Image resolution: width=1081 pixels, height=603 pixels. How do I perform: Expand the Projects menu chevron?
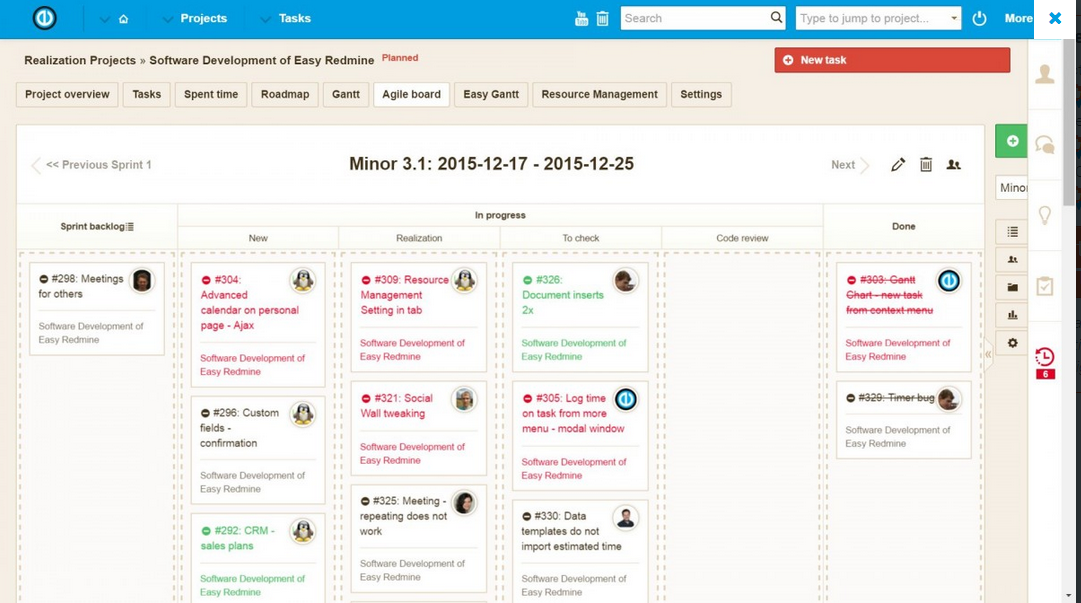click(167, 19)
